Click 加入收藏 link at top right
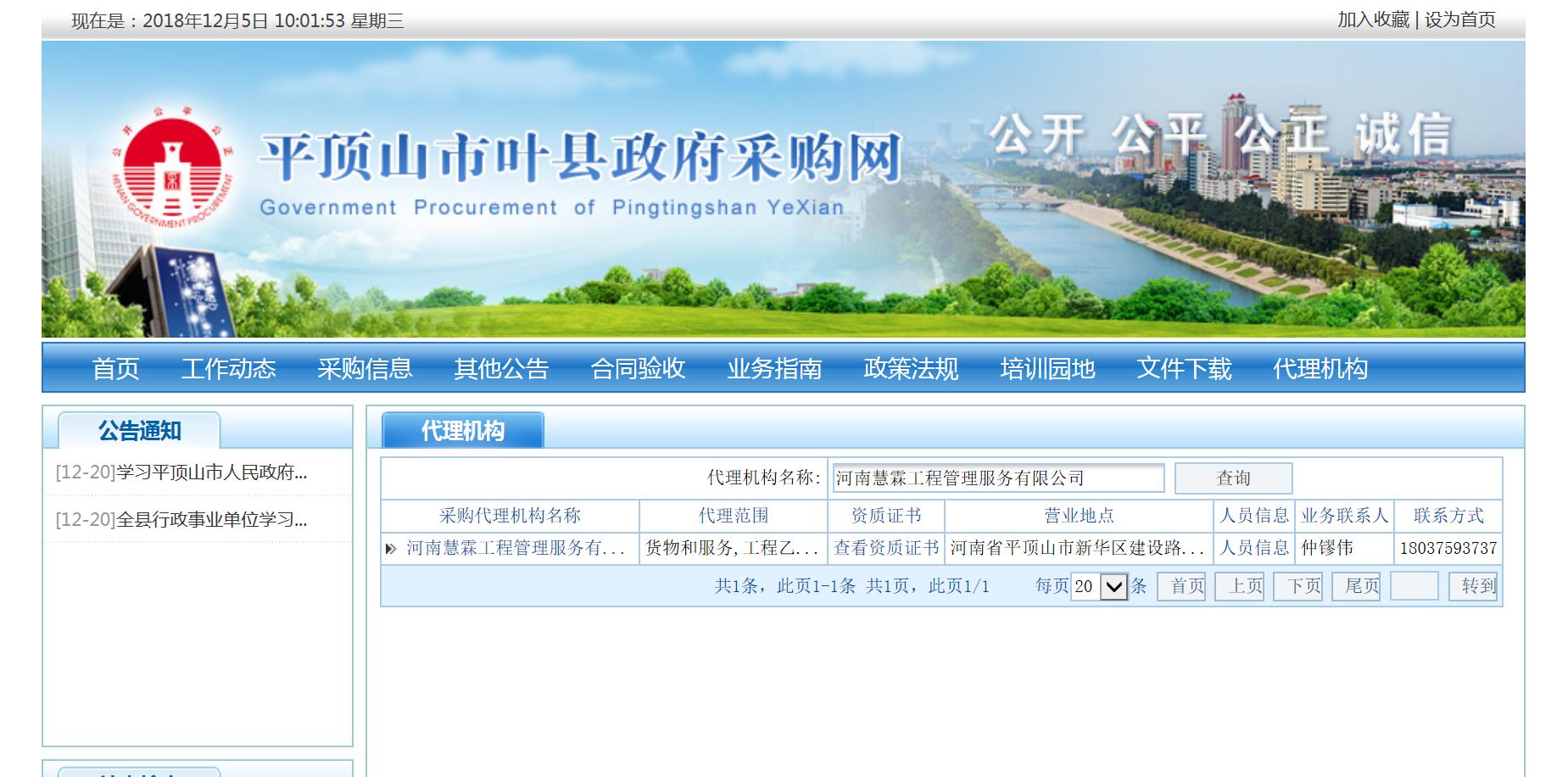The height and width of the screenshot is (777, 1568). coord(1373,20)
